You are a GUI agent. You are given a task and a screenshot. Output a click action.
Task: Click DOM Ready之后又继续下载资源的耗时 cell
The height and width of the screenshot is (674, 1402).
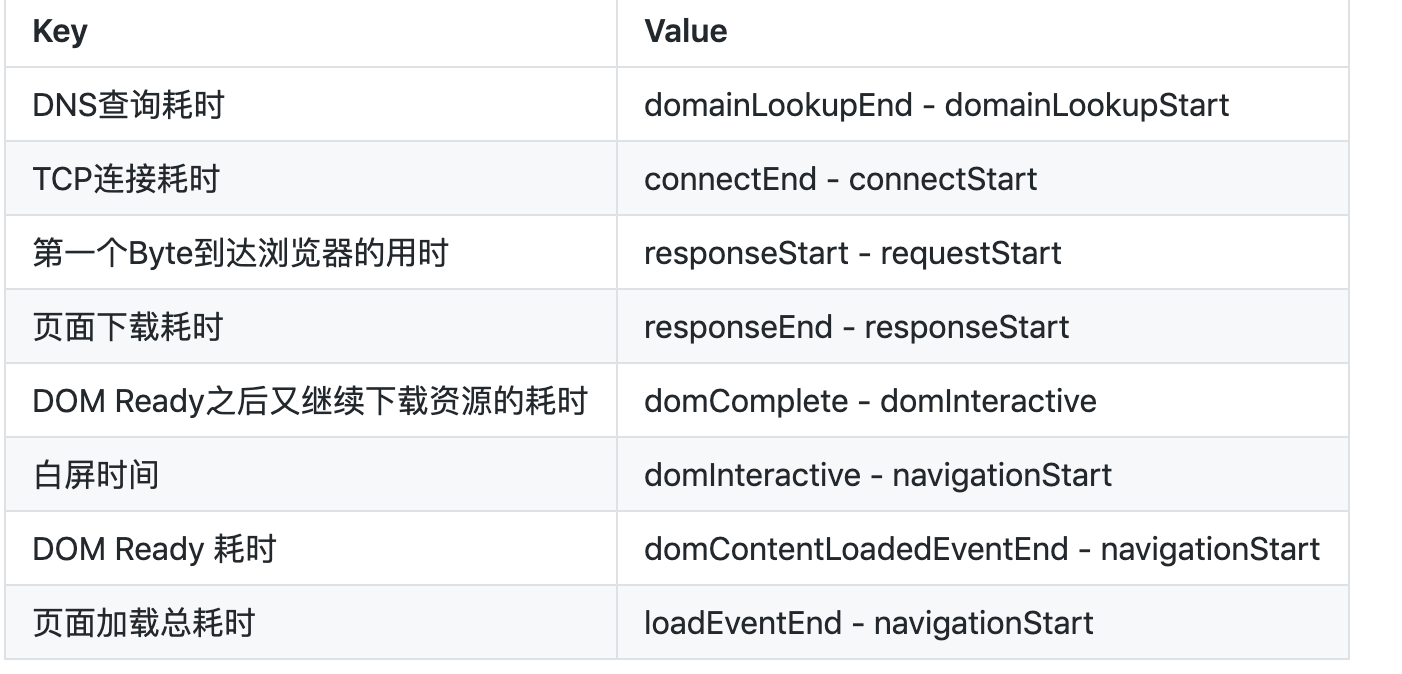pos(311,400)
